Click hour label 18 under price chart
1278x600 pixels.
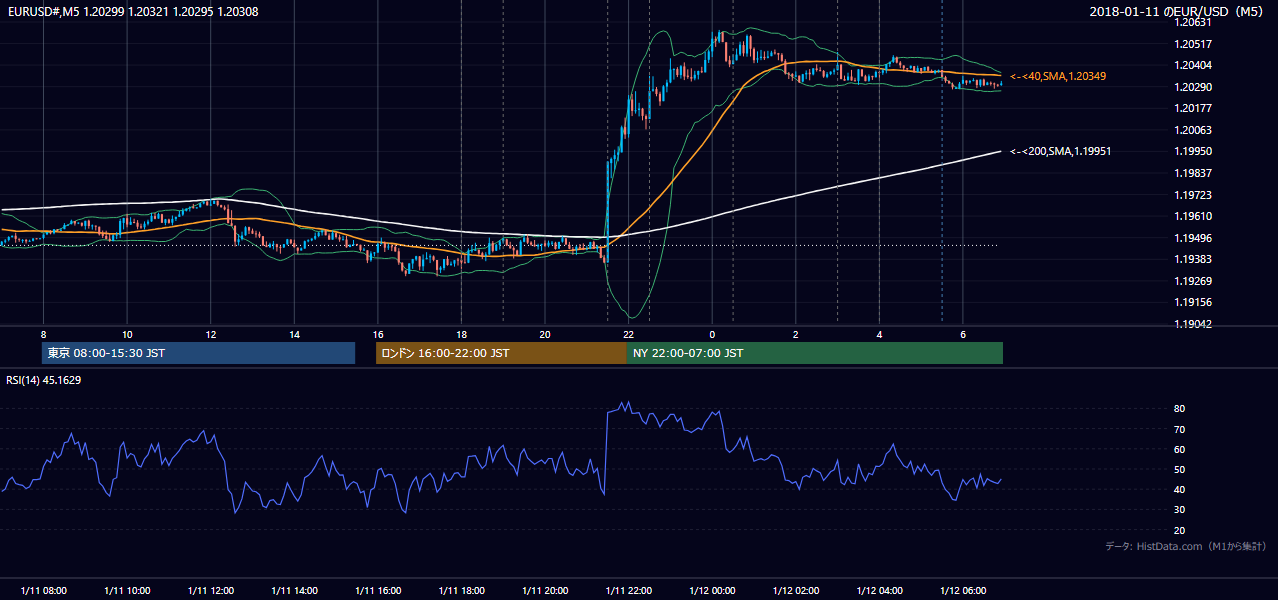[461, 334]
